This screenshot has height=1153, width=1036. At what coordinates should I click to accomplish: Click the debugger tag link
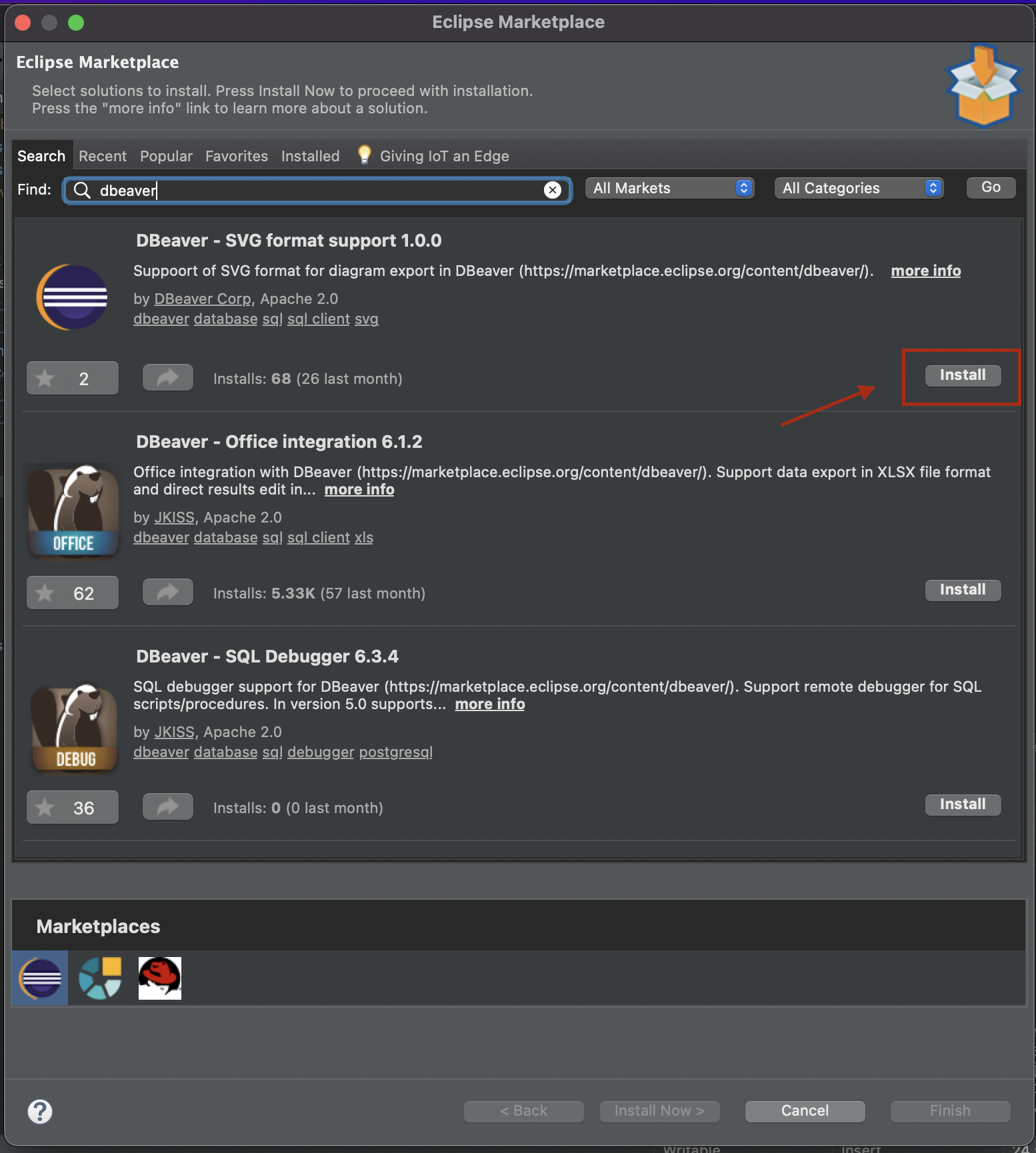click(x=321, y=752)
